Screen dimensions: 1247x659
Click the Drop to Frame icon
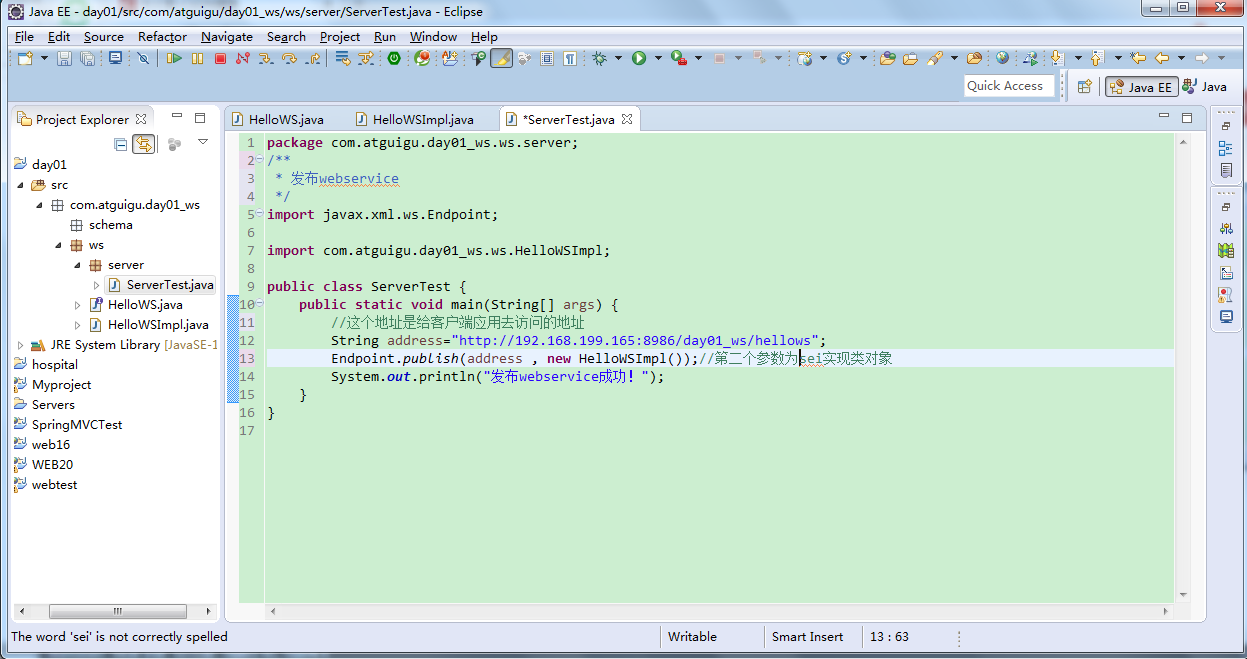(343, 58)
